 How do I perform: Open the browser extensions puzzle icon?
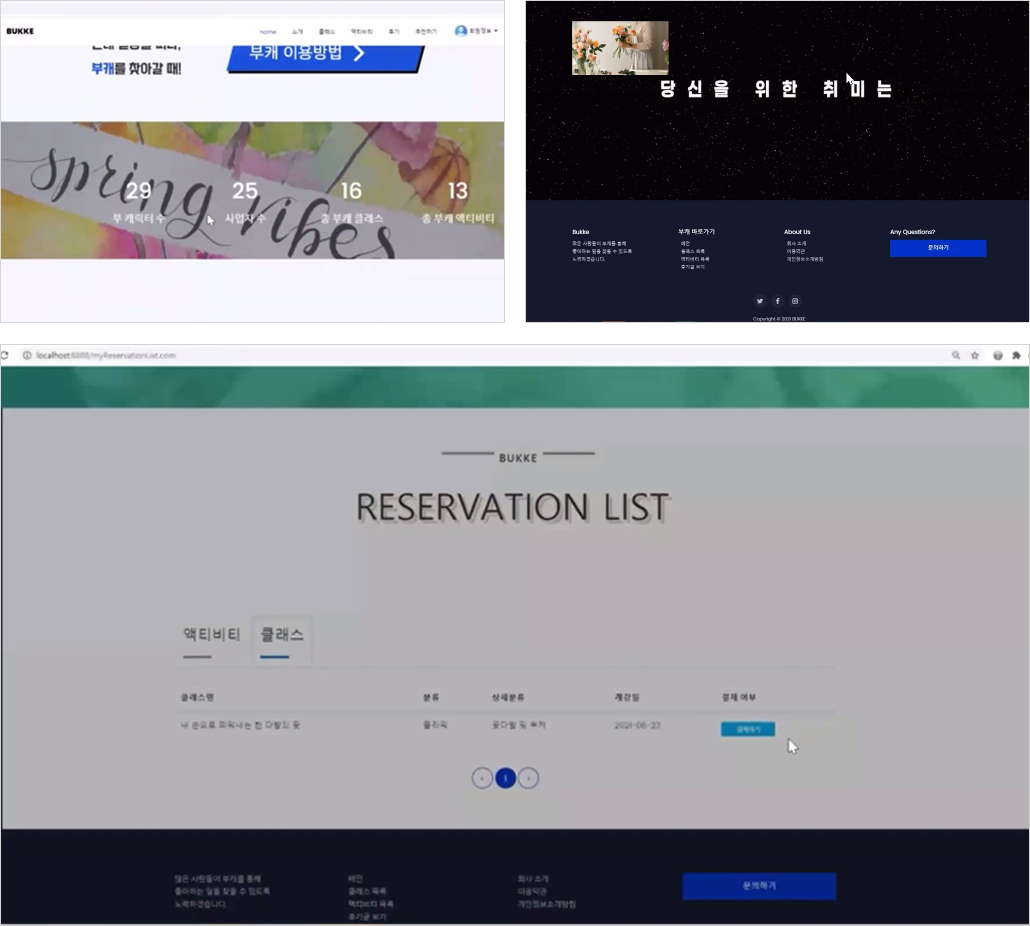point(1016,355)
